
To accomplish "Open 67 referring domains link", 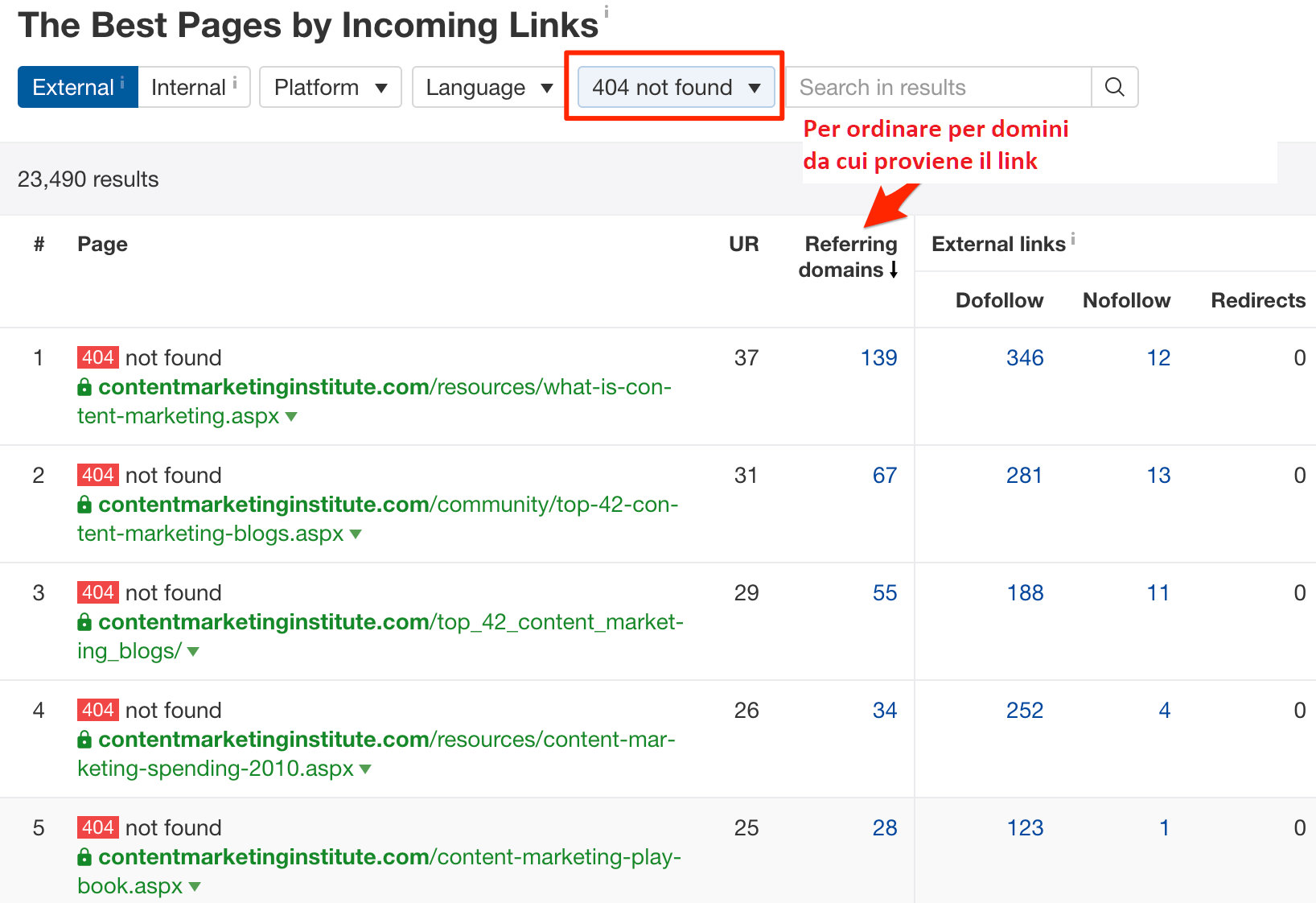I will 885,476.
